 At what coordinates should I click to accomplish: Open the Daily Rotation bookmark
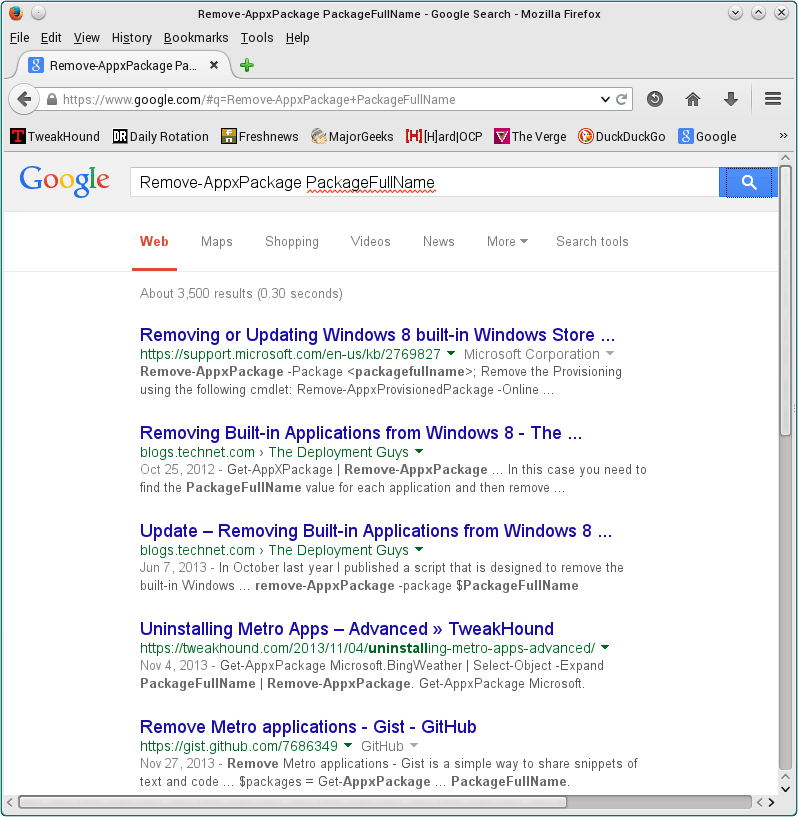point(160,137)
